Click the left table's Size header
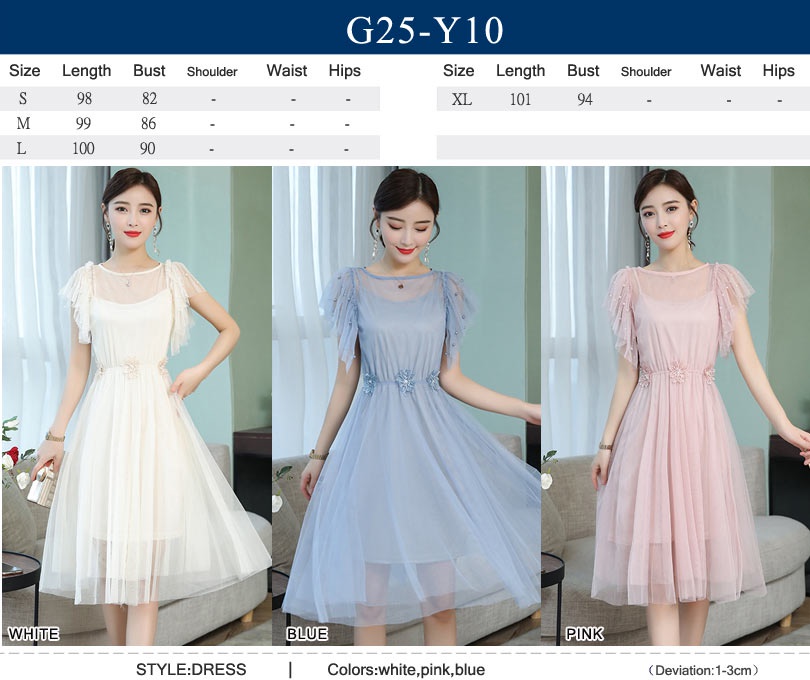810x680 pixels. point(24,70)
